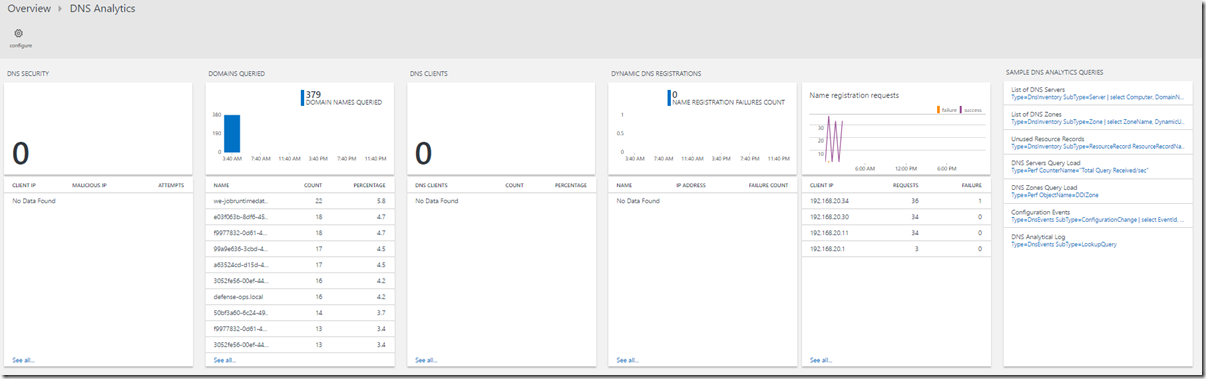
Task: Open See all in Domains Queried tile
Action: (x=225, y=359)
